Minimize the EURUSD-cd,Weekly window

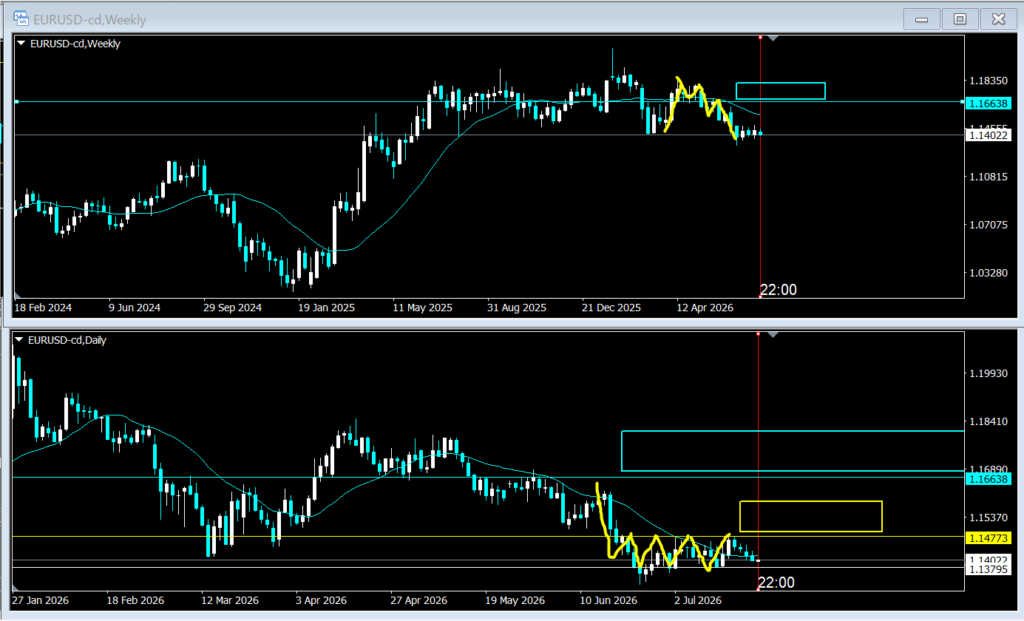click(x=921, y=19)
